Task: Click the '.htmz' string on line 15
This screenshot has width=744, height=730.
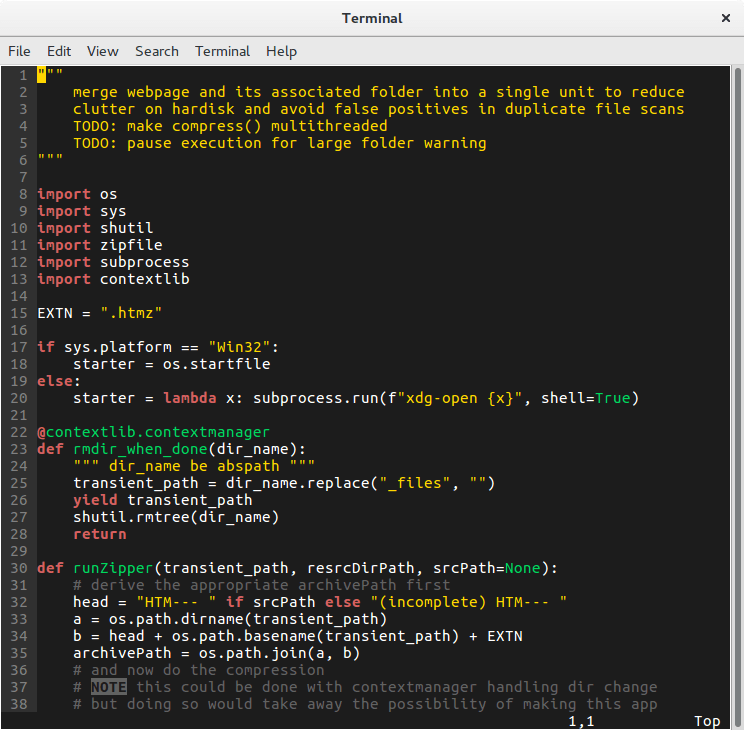Action: 131,313
